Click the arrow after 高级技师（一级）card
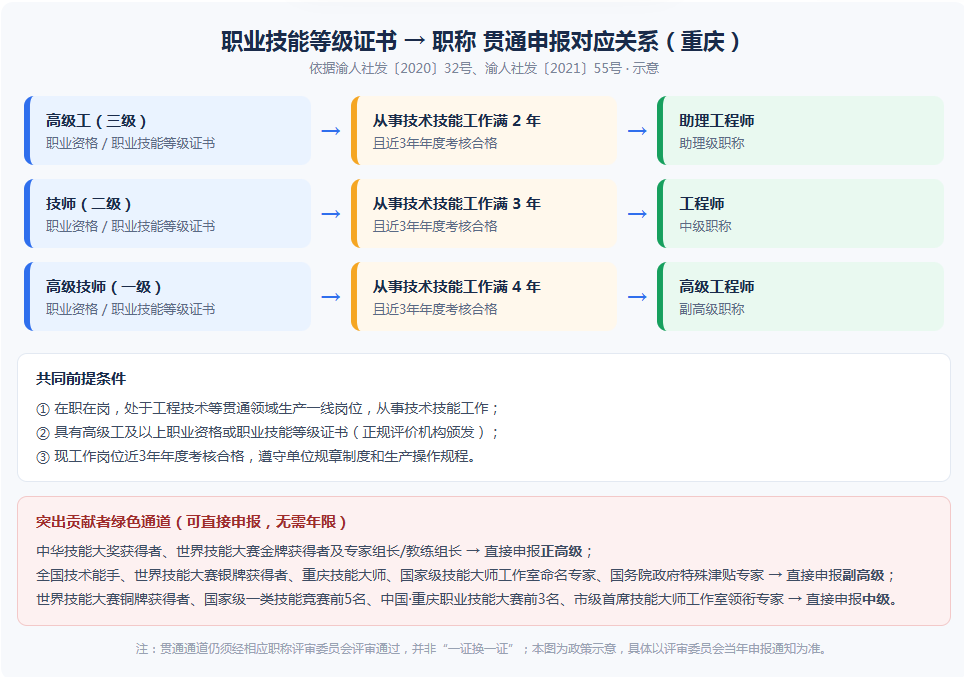964x677 pixels. click(x=331, y=297)
